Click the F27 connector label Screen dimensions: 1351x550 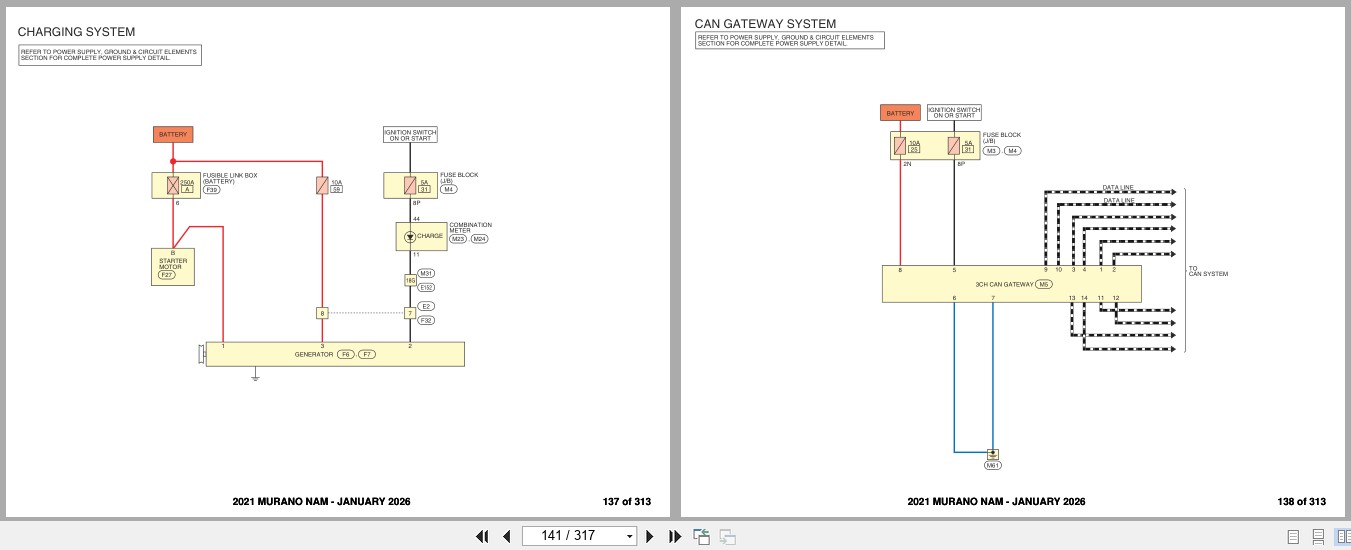tap(166, 274)
